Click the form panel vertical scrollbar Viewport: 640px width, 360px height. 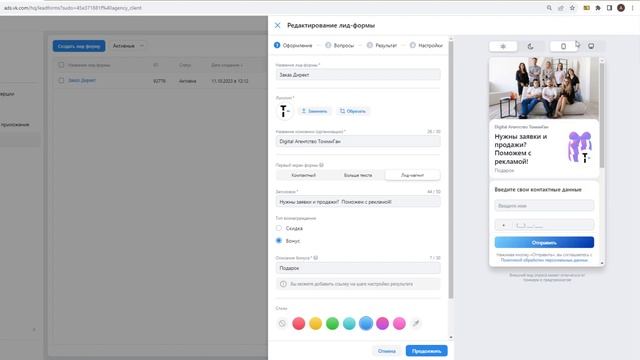click(x=451, y=170)
